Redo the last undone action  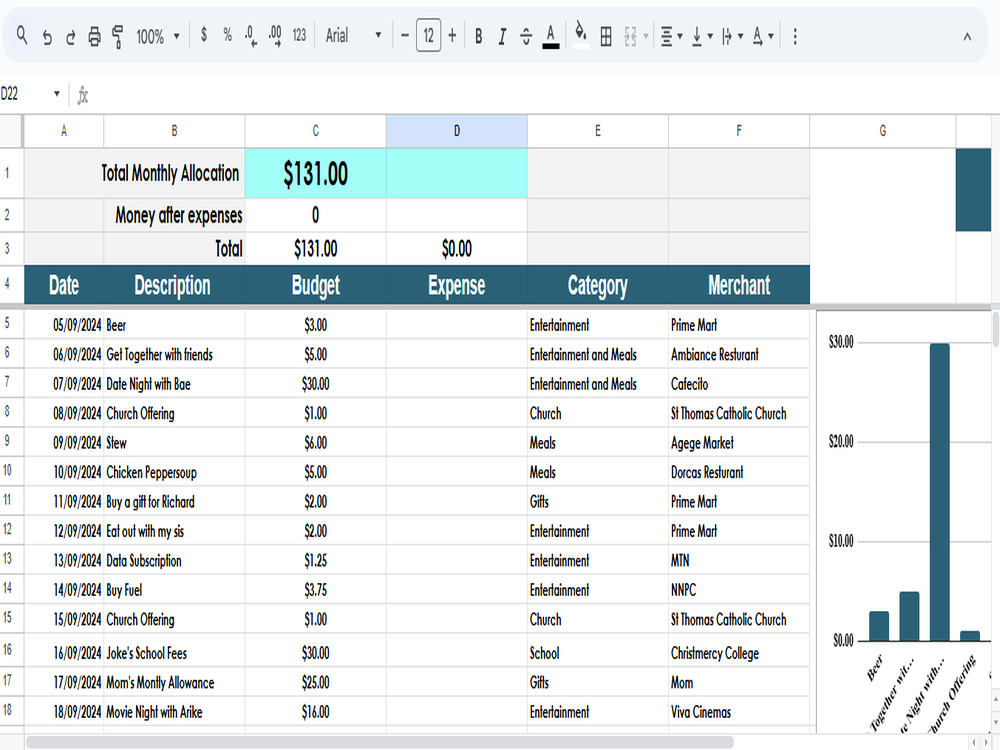[70, 37]
